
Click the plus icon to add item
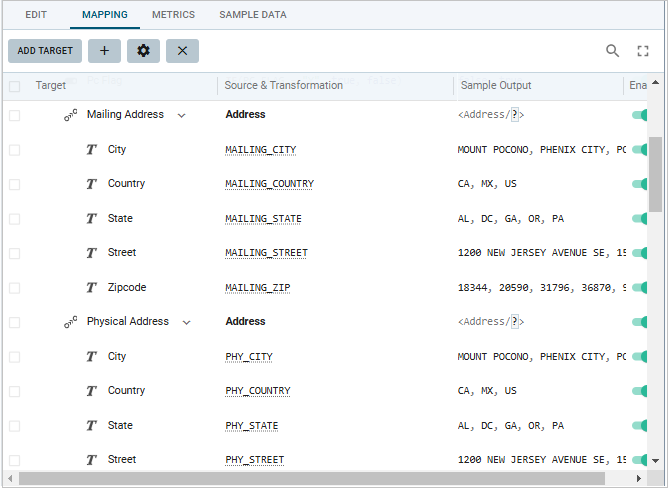point(104,51)
